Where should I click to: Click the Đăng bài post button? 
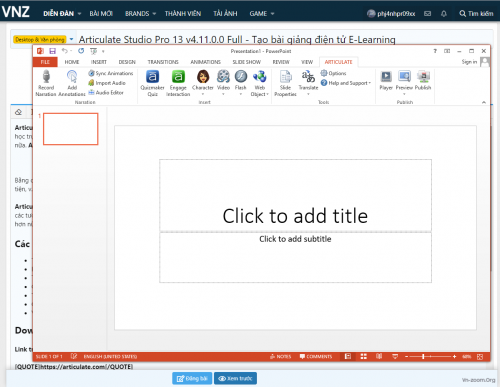pyautogui.click(x=192, y=378)
